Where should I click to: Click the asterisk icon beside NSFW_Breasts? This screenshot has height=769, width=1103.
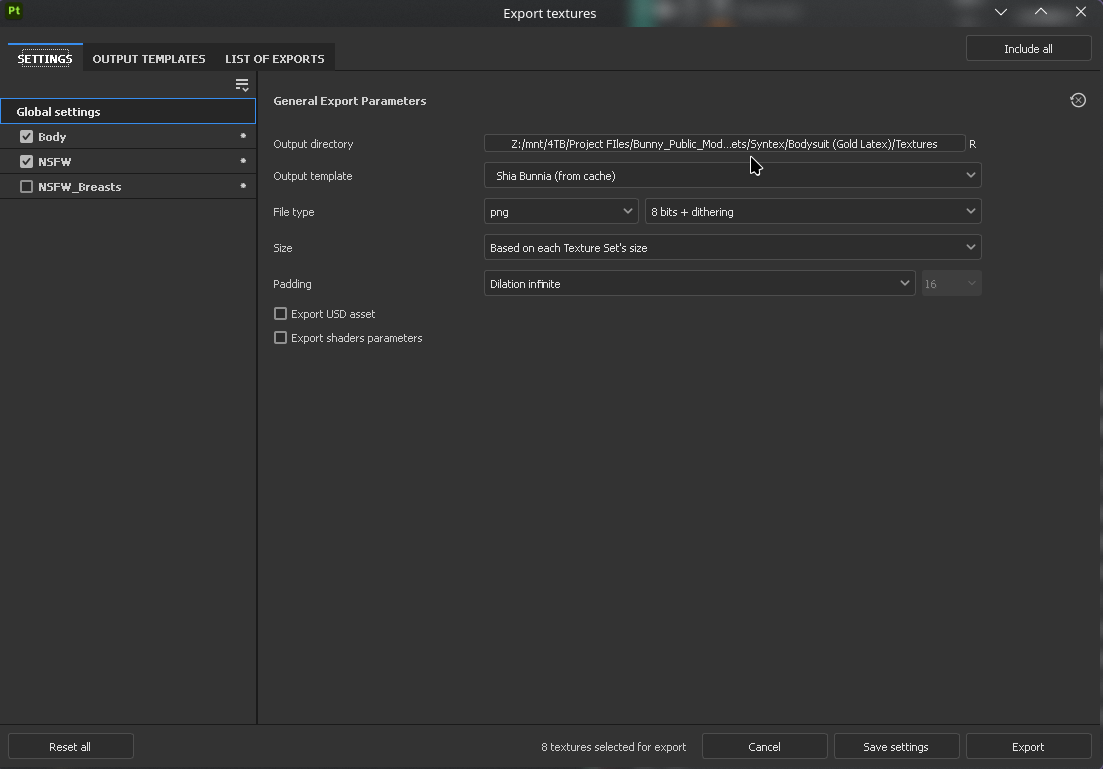click(243, 187)
